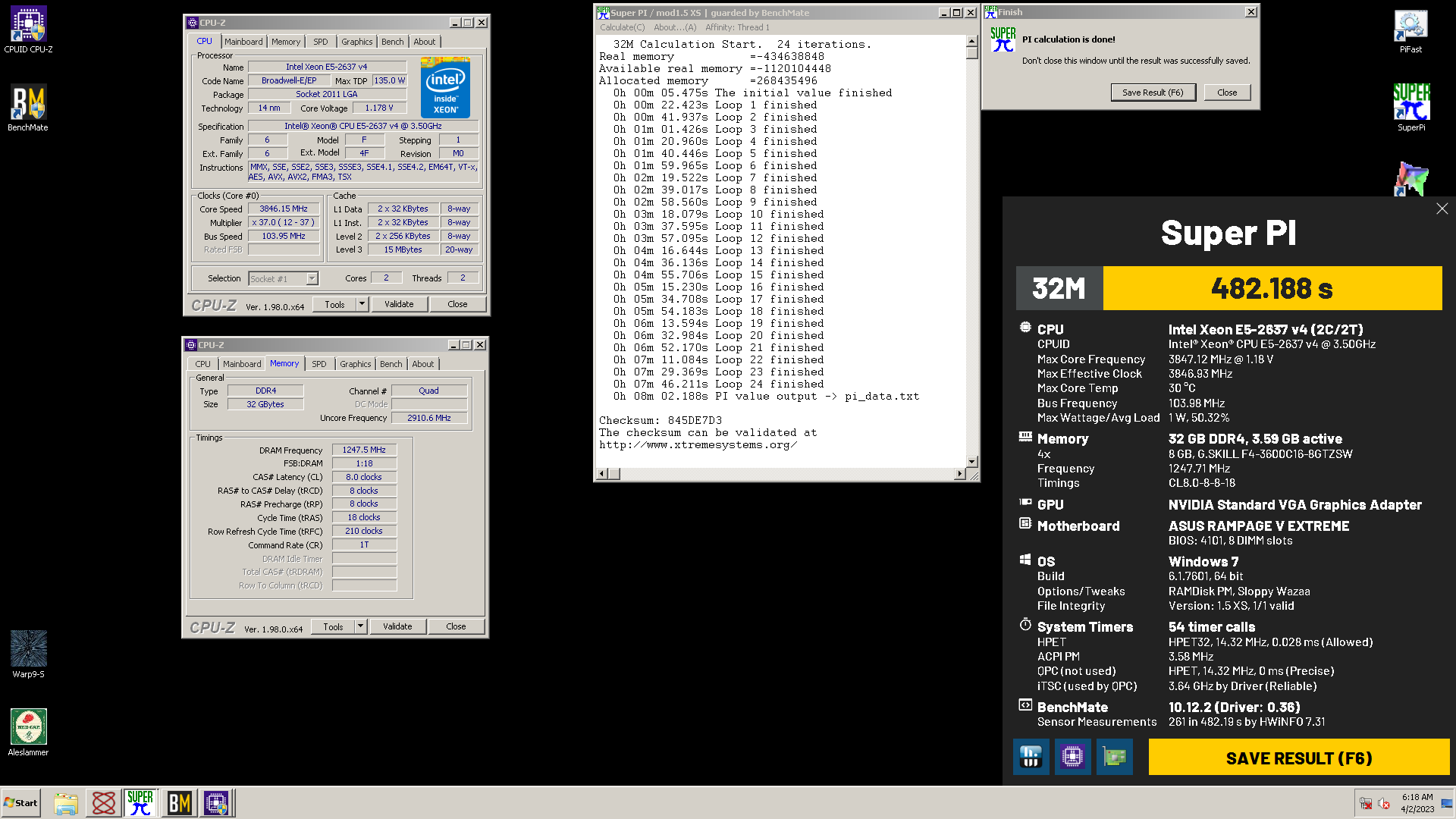This screenshot has width=1456, height=819.
Task: Click Close in bottom CPU-Z window
Action: [x=456, y=626]
